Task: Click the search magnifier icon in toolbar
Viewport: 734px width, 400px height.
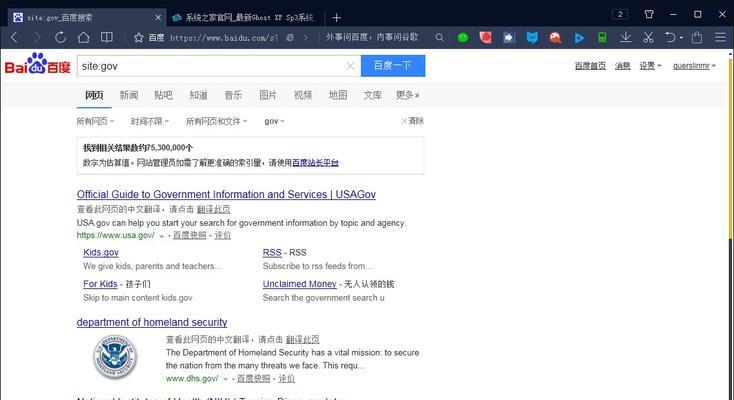Action: point(439,37)
